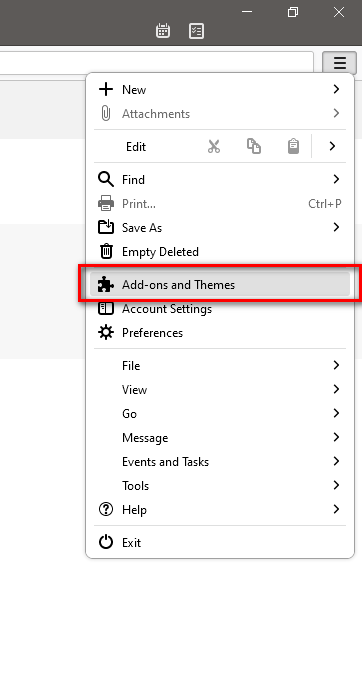Open the tasks tab icon
Image resolution: width=362 pixels, height=687 pixels.
196,31
